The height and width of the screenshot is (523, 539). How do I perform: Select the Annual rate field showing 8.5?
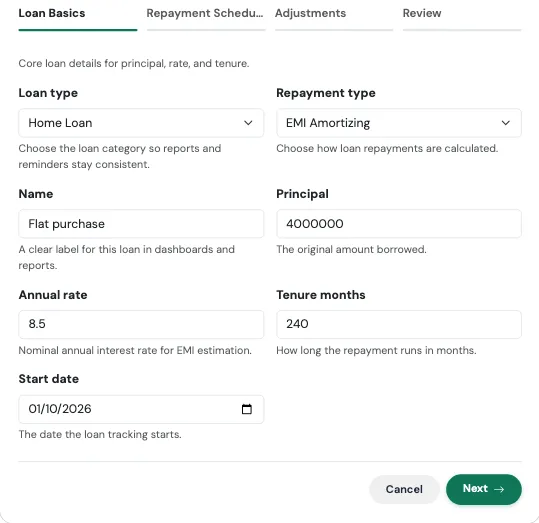pos(141,324)
